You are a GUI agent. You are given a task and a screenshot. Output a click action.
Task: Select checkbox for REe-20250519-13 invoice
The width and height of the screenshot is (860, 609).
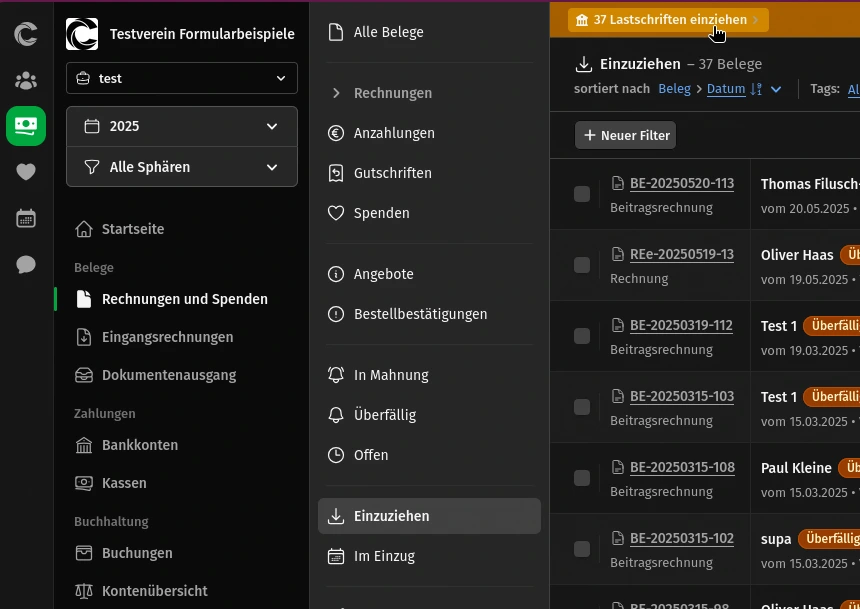[x=582, y=265]
